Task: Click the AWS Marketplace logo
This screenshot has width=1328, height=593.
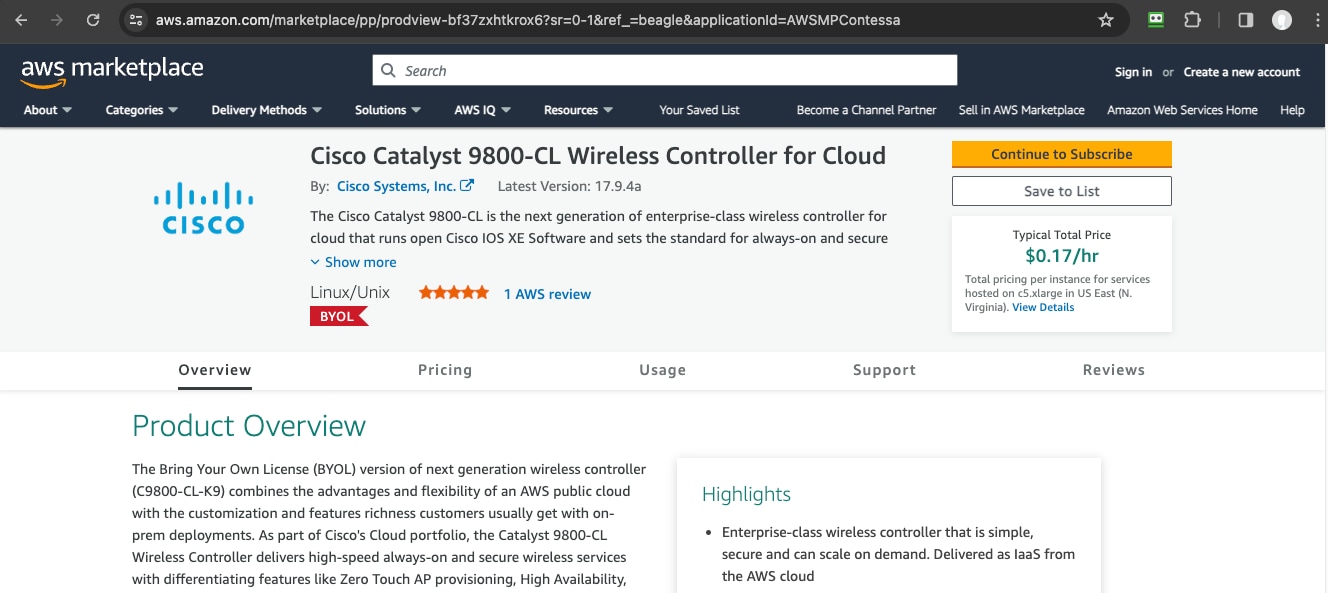Action: (112, 71)
